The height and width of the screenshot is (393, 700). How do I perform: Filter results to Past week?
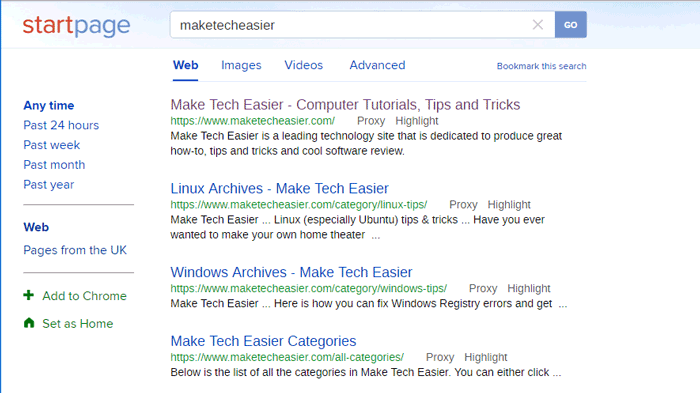click(52, 145)
